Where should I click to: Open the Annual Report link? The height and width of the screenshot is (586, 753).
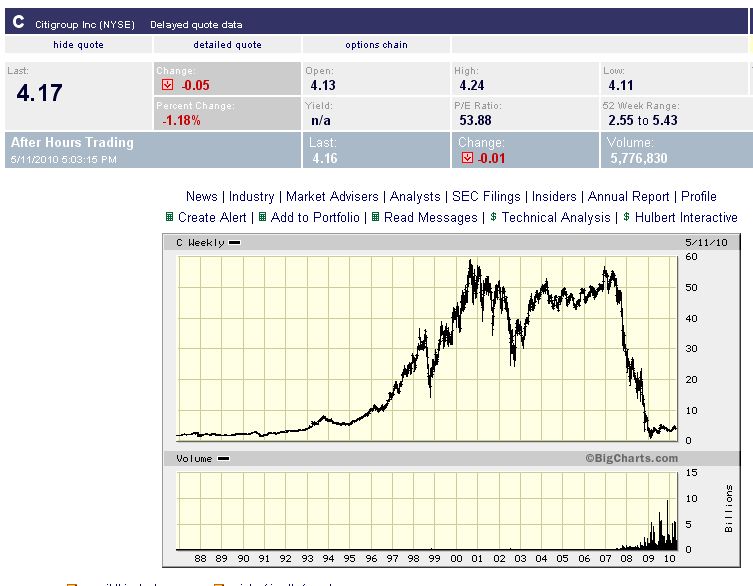tap(628, 196)
